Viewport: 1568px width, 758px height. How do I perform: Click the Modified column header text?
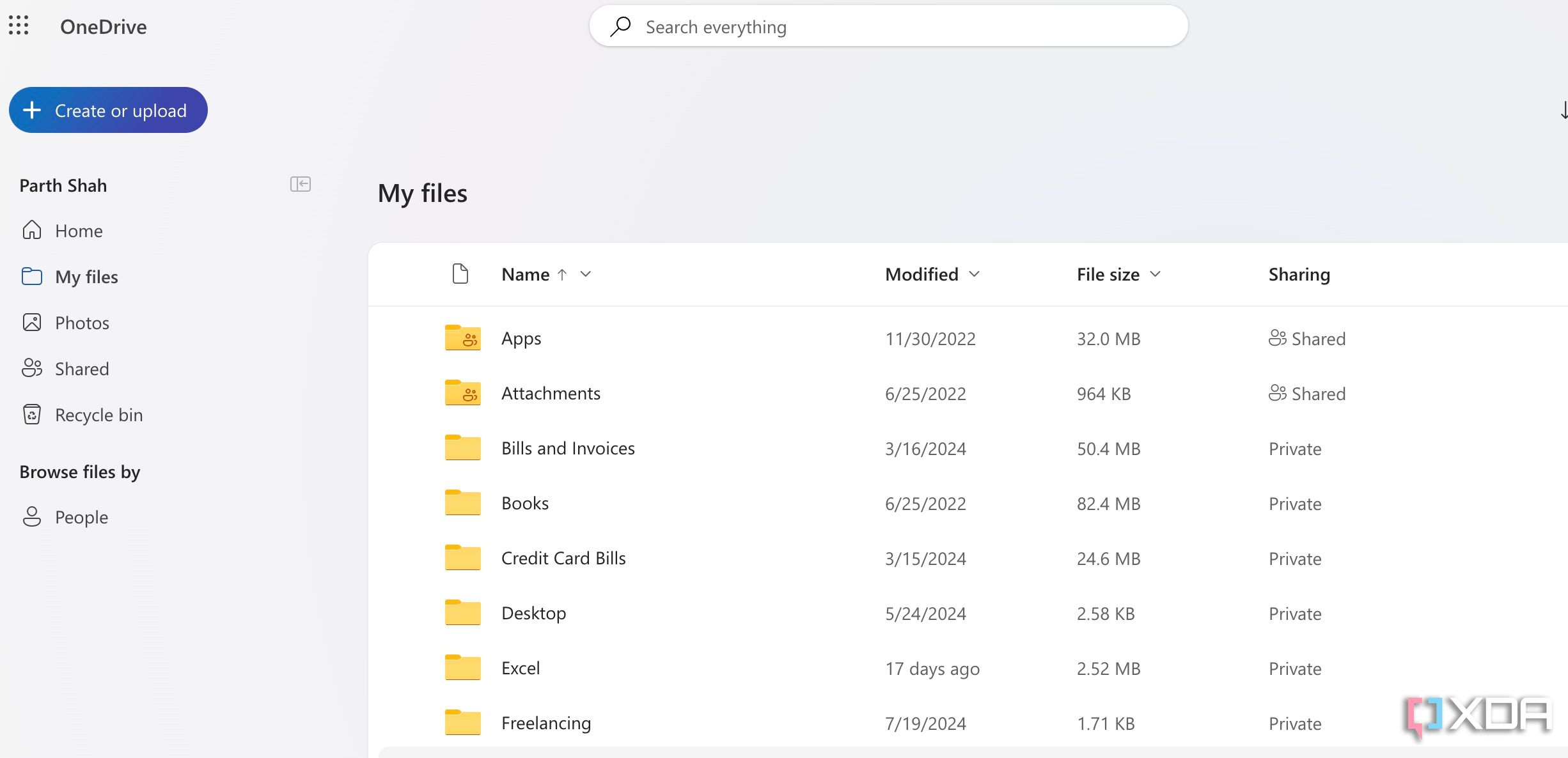921,274
